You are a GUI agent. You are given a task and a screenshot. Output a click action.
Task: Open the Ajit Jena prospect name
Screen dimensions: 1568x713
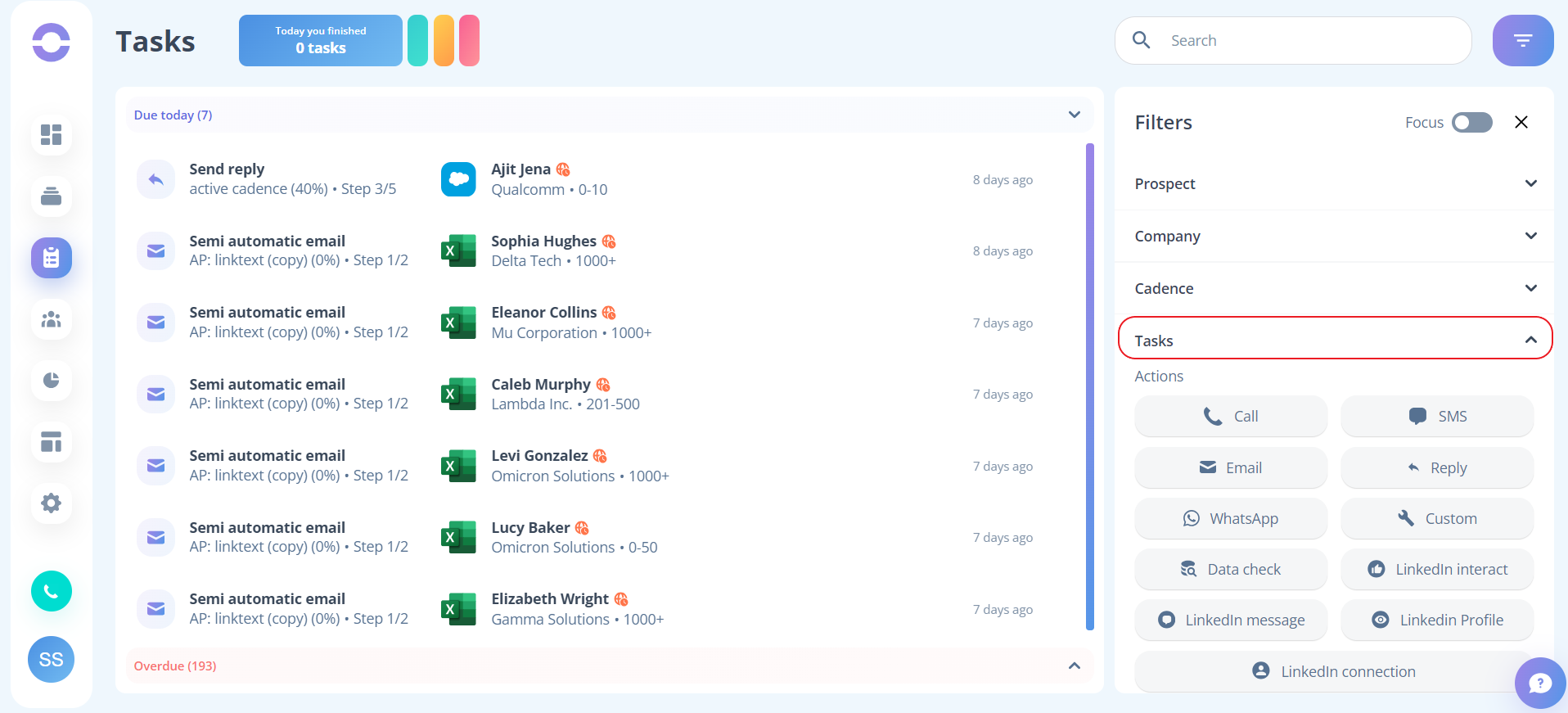pyautogui.click(x=520, y=169)
